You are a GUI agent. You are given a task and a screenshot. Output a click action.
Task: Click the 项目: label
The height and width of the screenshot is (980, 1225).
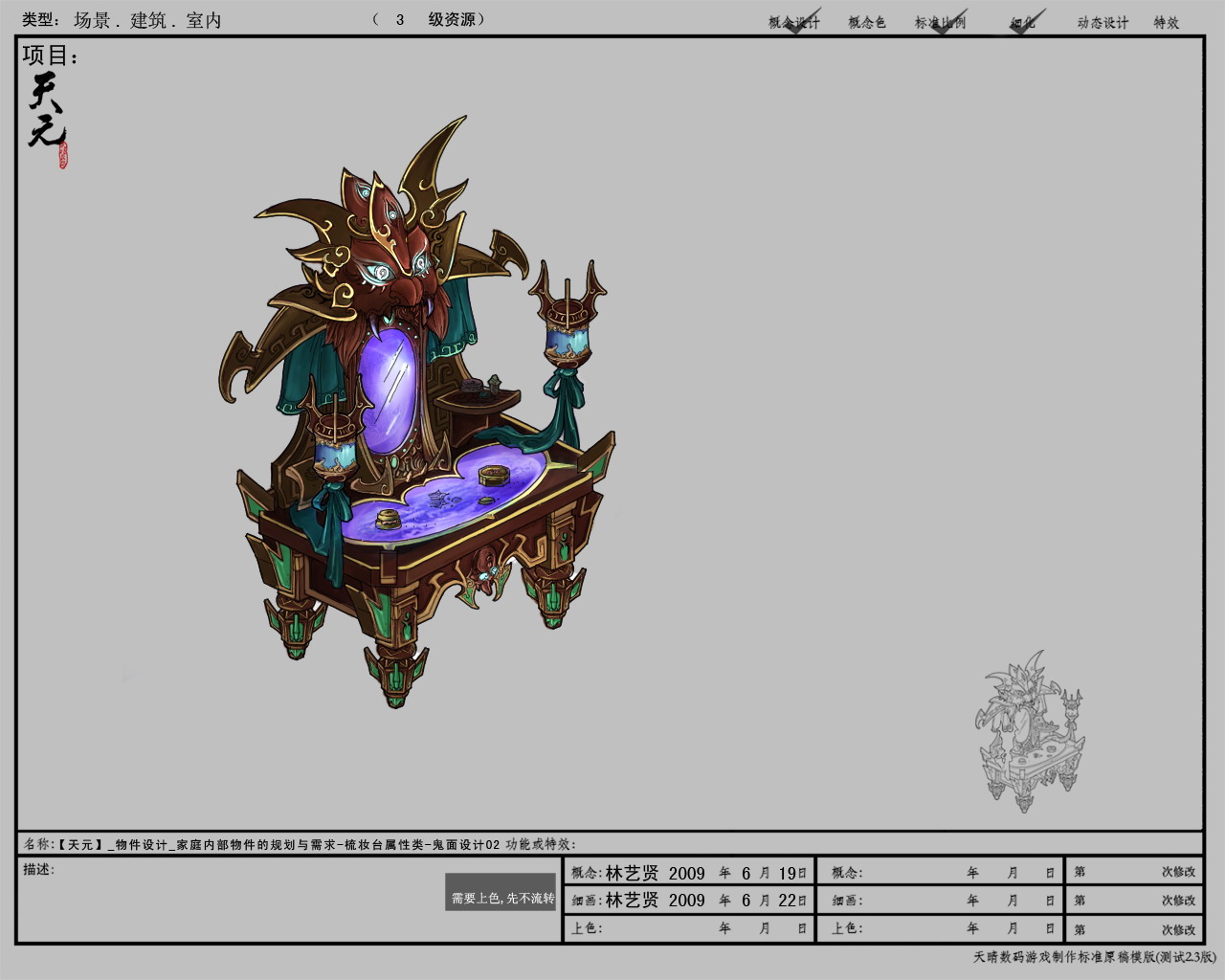51,56
